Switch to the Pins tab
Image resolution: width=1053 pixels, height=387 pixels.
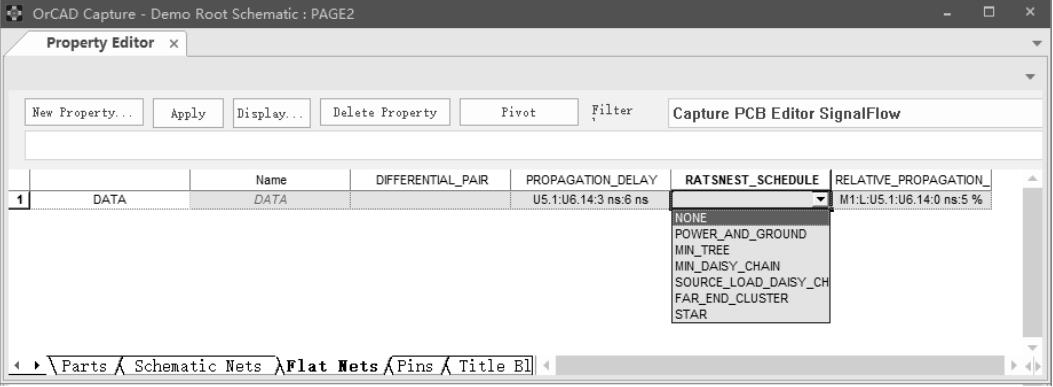point(414,366)
